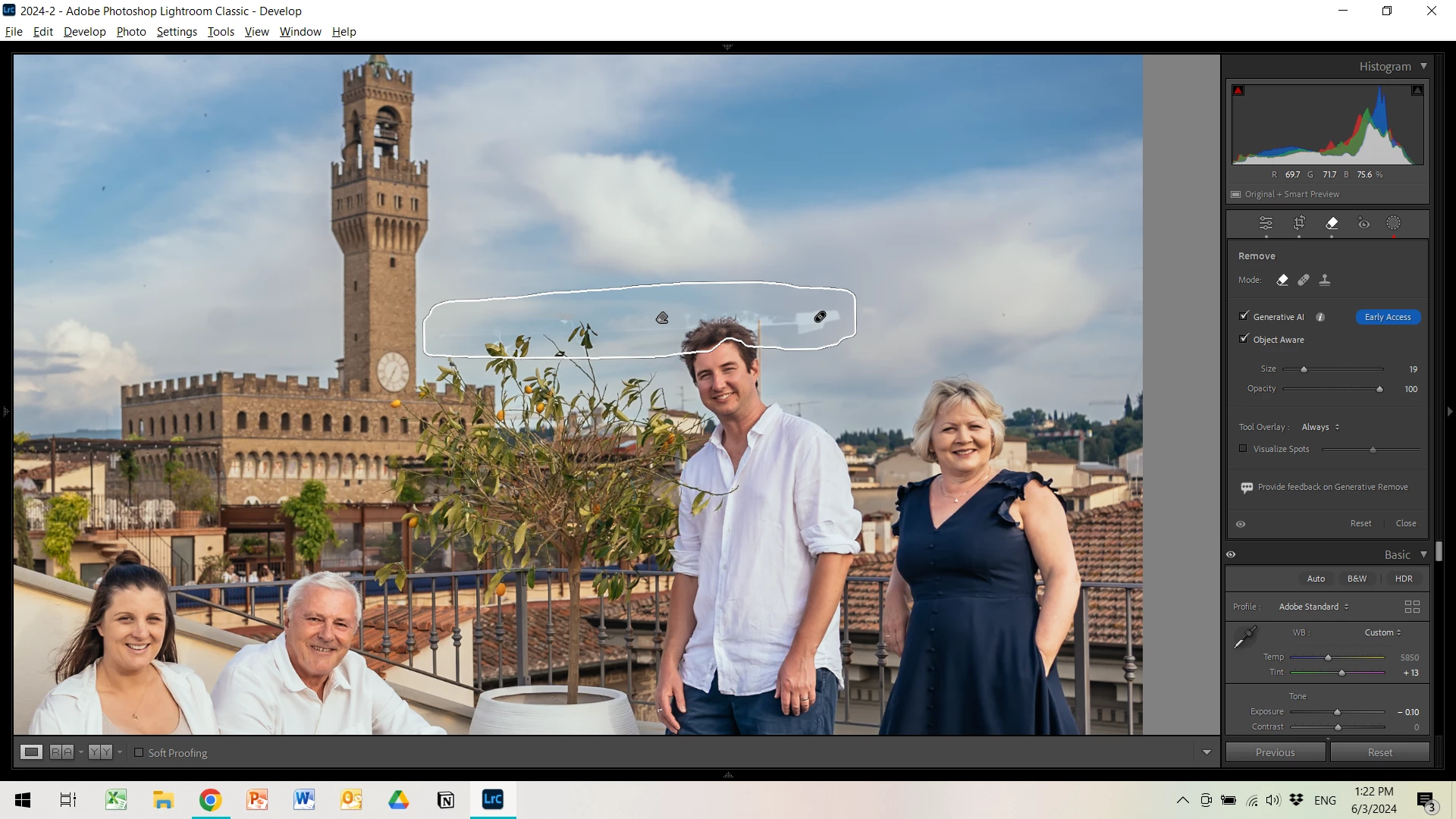The image size is (1456, 819).
Task: Uncheck the Generative AI checkbox
Action: click(x=1244, y=316)
